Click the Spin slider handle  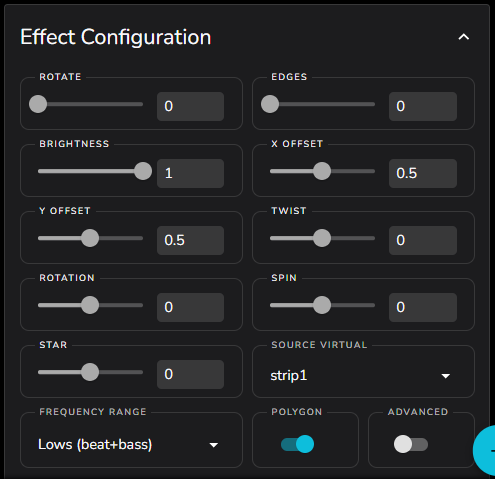pos(322,305)
